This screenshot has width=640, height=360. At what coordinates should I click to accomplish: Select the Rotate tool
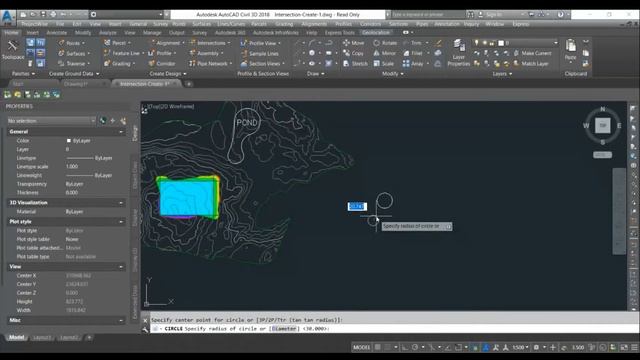pyautogui.click(x=385, y=43)
